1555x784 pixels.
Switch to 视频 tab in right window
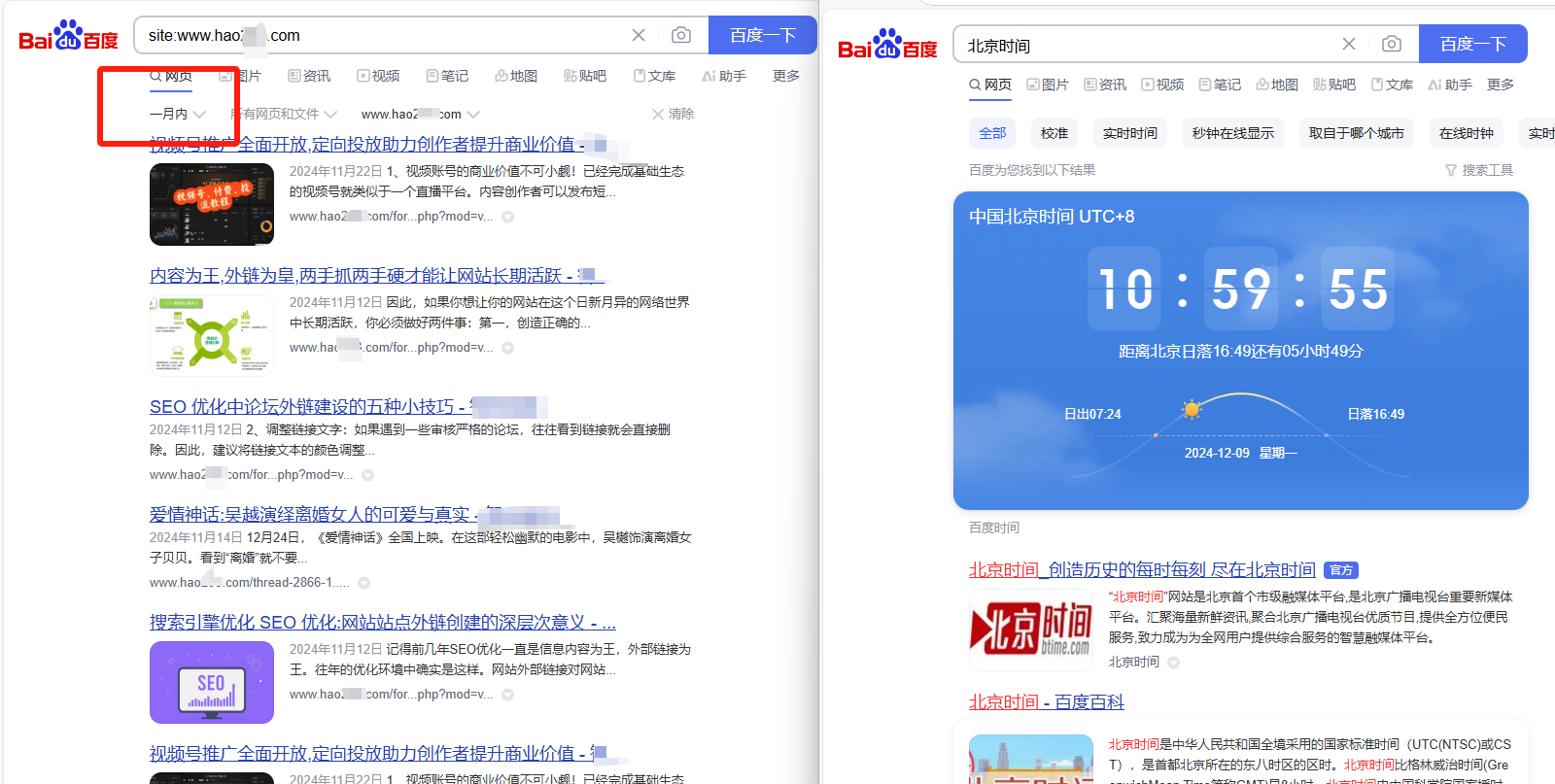click(1162, 85)
